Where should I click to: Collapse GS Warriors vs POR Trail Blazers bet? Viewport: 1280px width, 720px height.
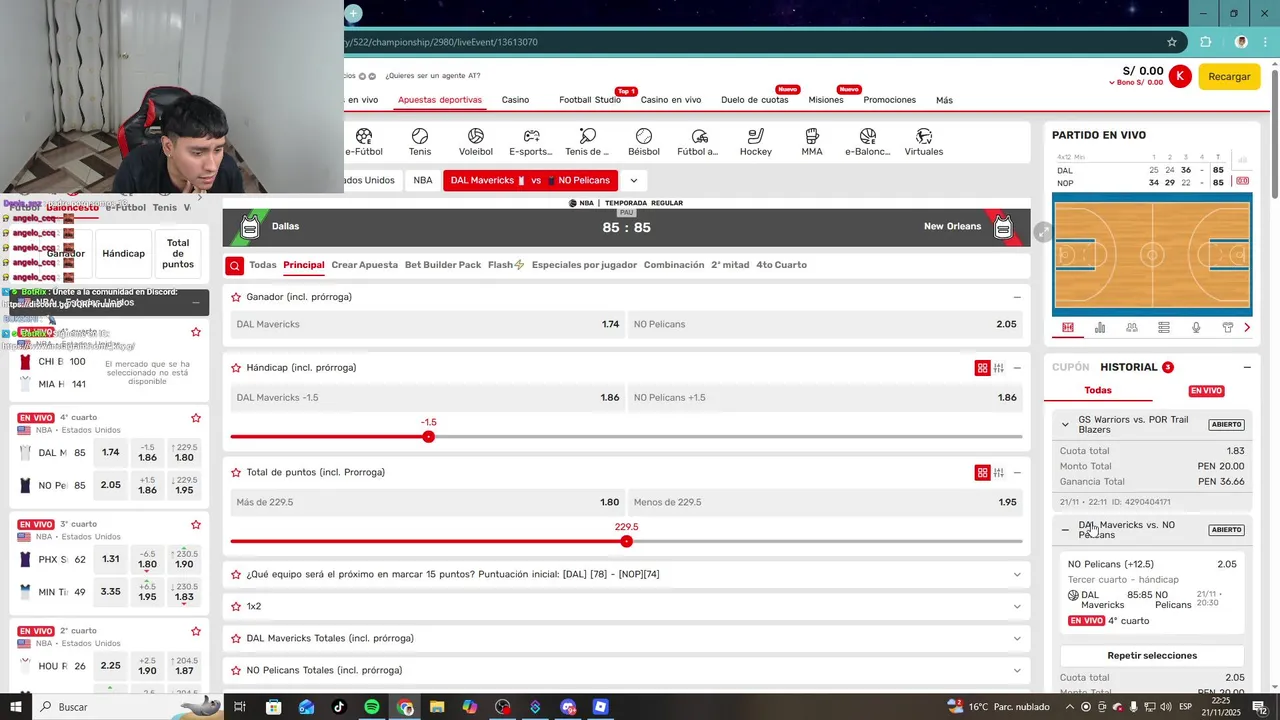[x=1065, y=424]
